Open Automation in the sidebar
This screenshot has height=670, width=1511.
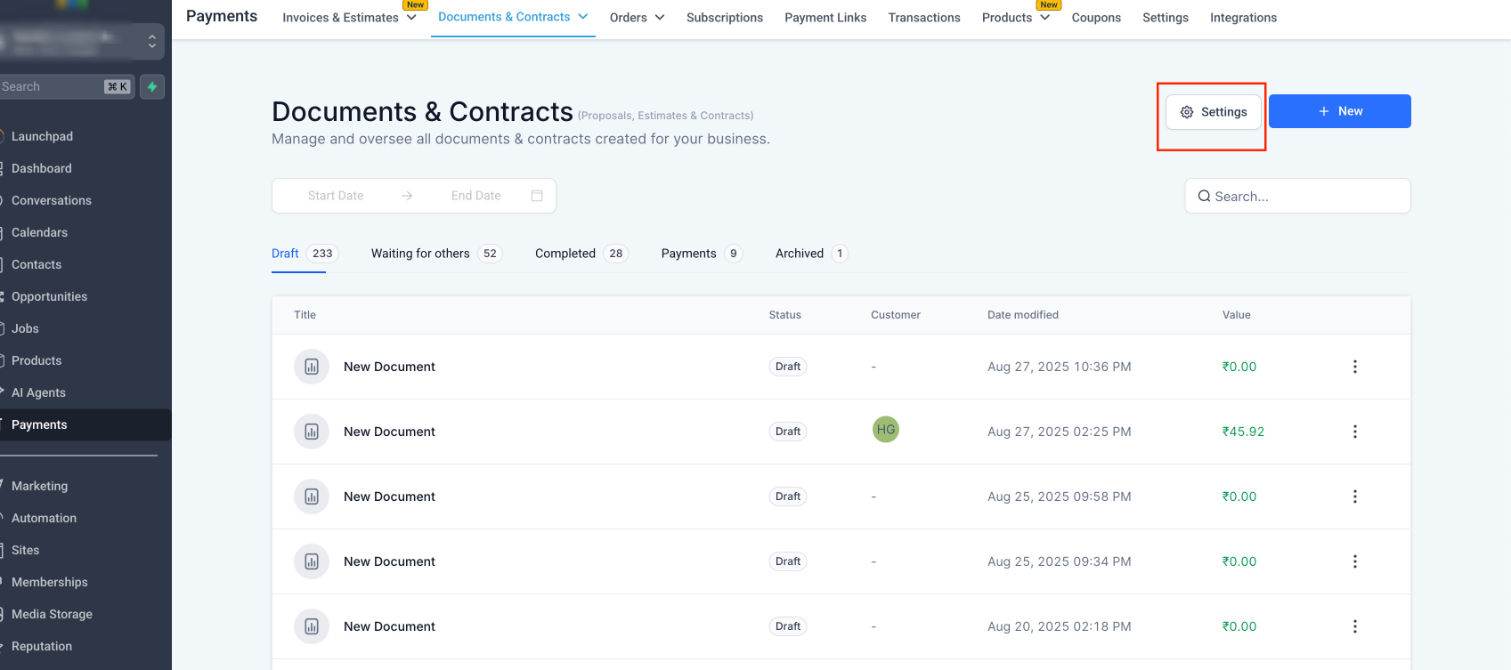point(44,519)
